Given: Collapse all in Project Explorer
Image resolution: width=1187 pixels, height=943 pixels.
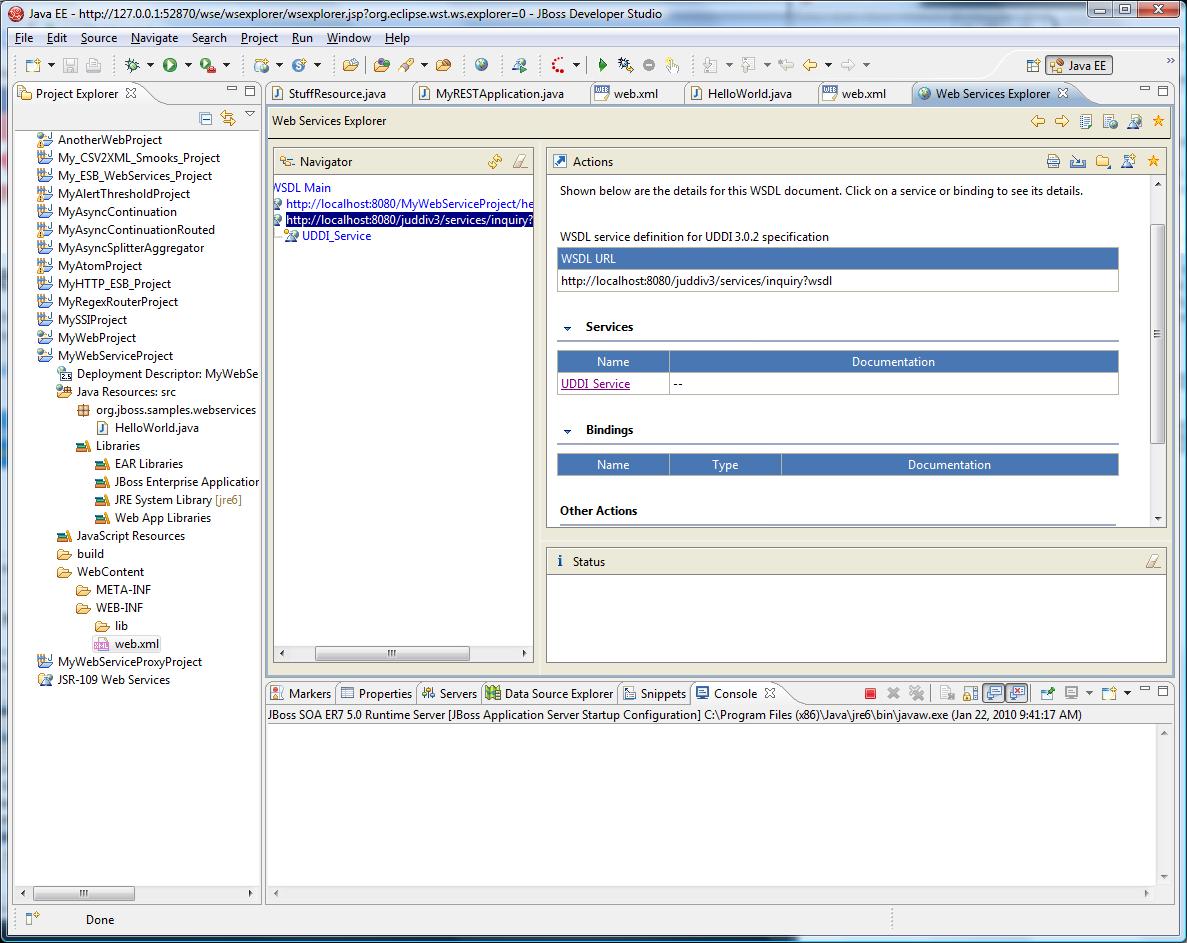Looking at the screenshot, I should [x=205, y=118].
